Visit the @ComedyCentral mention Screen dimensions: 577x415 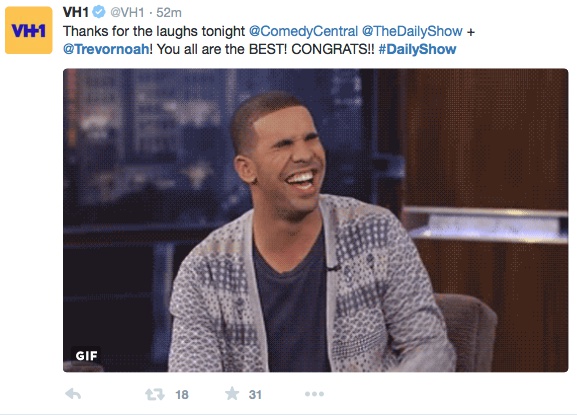303,31
